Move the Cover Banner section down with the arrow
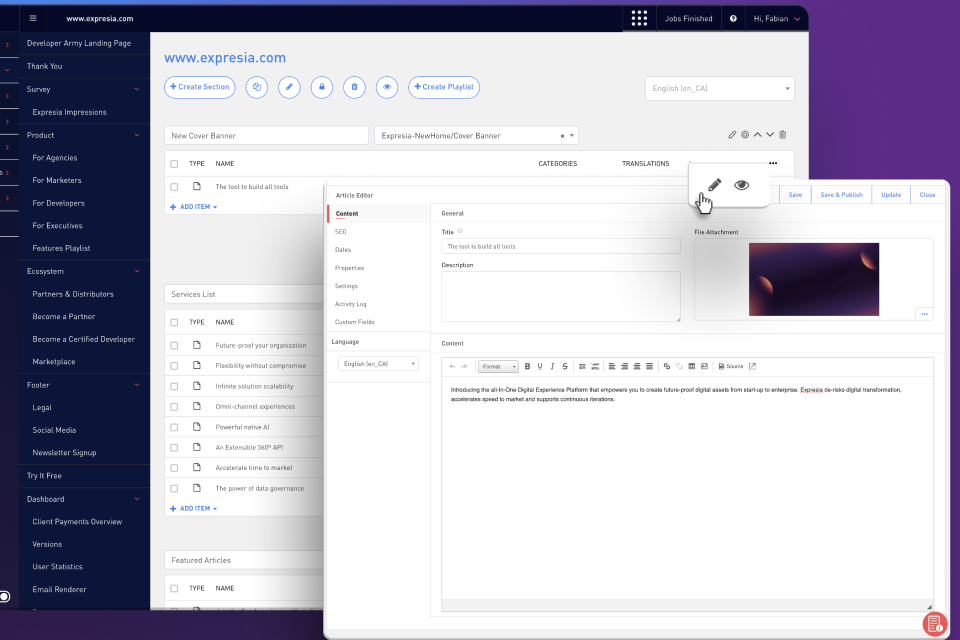Screen dimensions: 960x640 coord(770,135)
